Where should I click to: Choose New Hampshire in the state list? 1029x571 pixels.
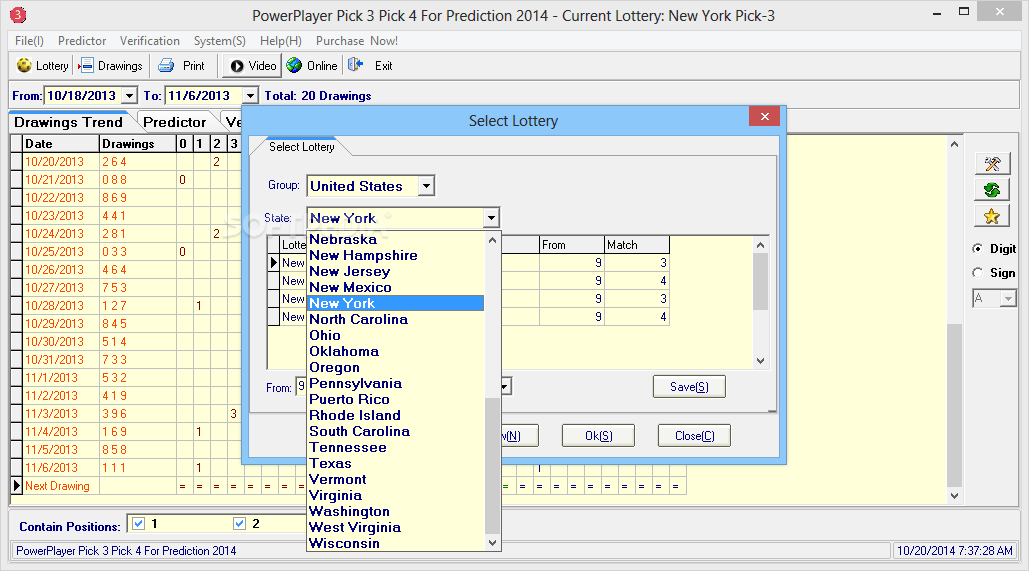[396, 255]
